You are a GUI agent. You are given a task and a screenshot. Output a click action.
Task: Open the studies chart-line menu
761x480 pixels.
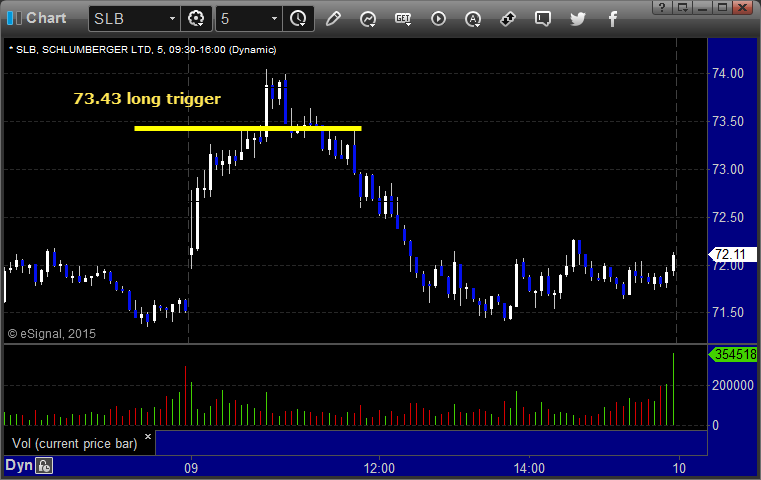(368, 19)
